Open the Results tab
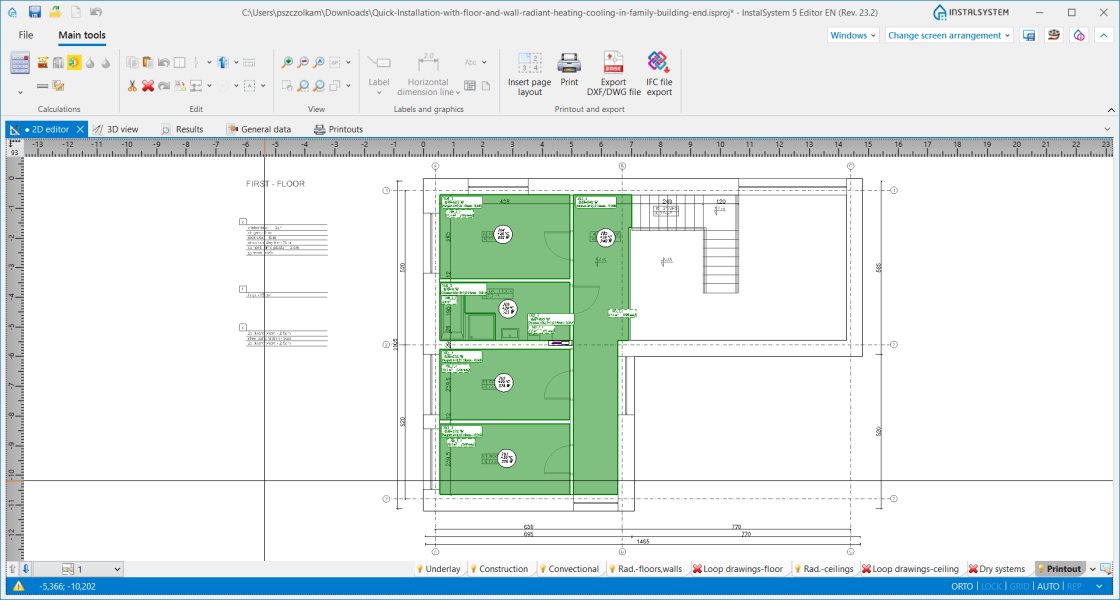The image size is (1120, 600). [x=182, y=129]
